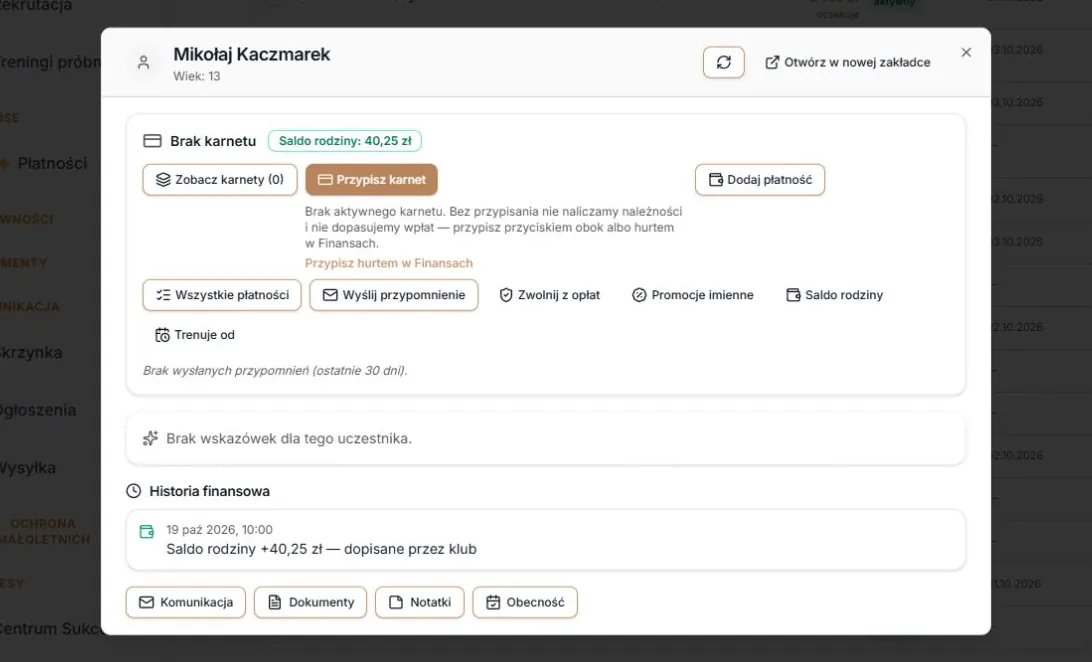This screenshot has width=1092, height=662.
Task: Select the 19 paź 2026 history entry
Action: point(546,539)
